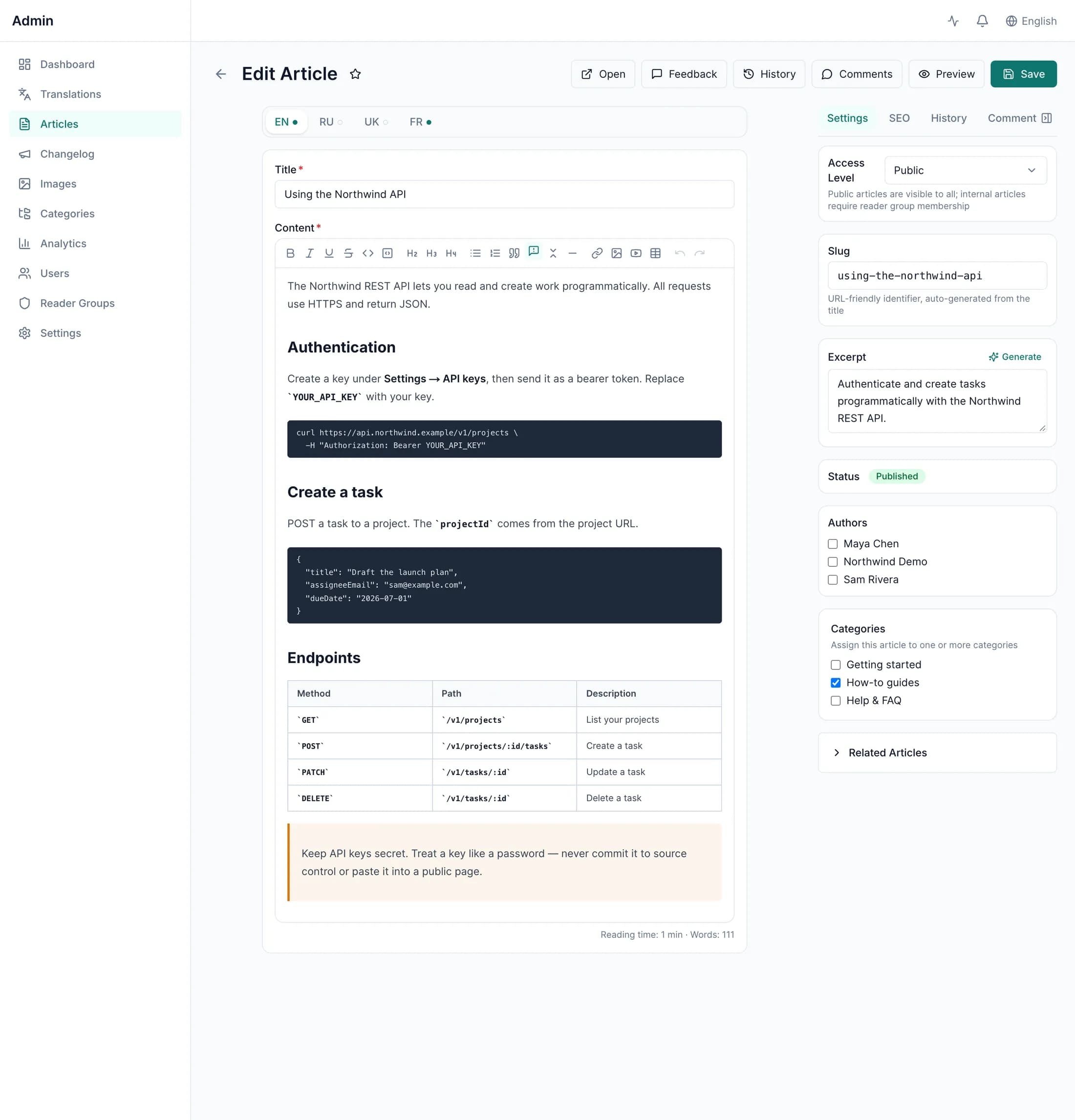Image resolution: width=1075 pixels, height=1120 pixels.
Task: Apply H4 heading style
Action: point(451,253)
